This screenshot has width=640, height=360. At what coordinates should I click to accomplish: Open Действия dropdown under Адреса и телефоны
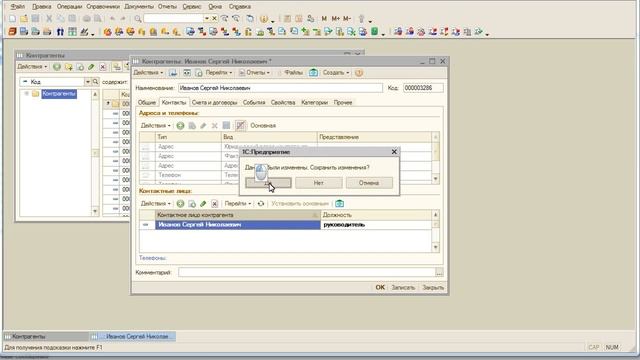[x=156, y=126]
